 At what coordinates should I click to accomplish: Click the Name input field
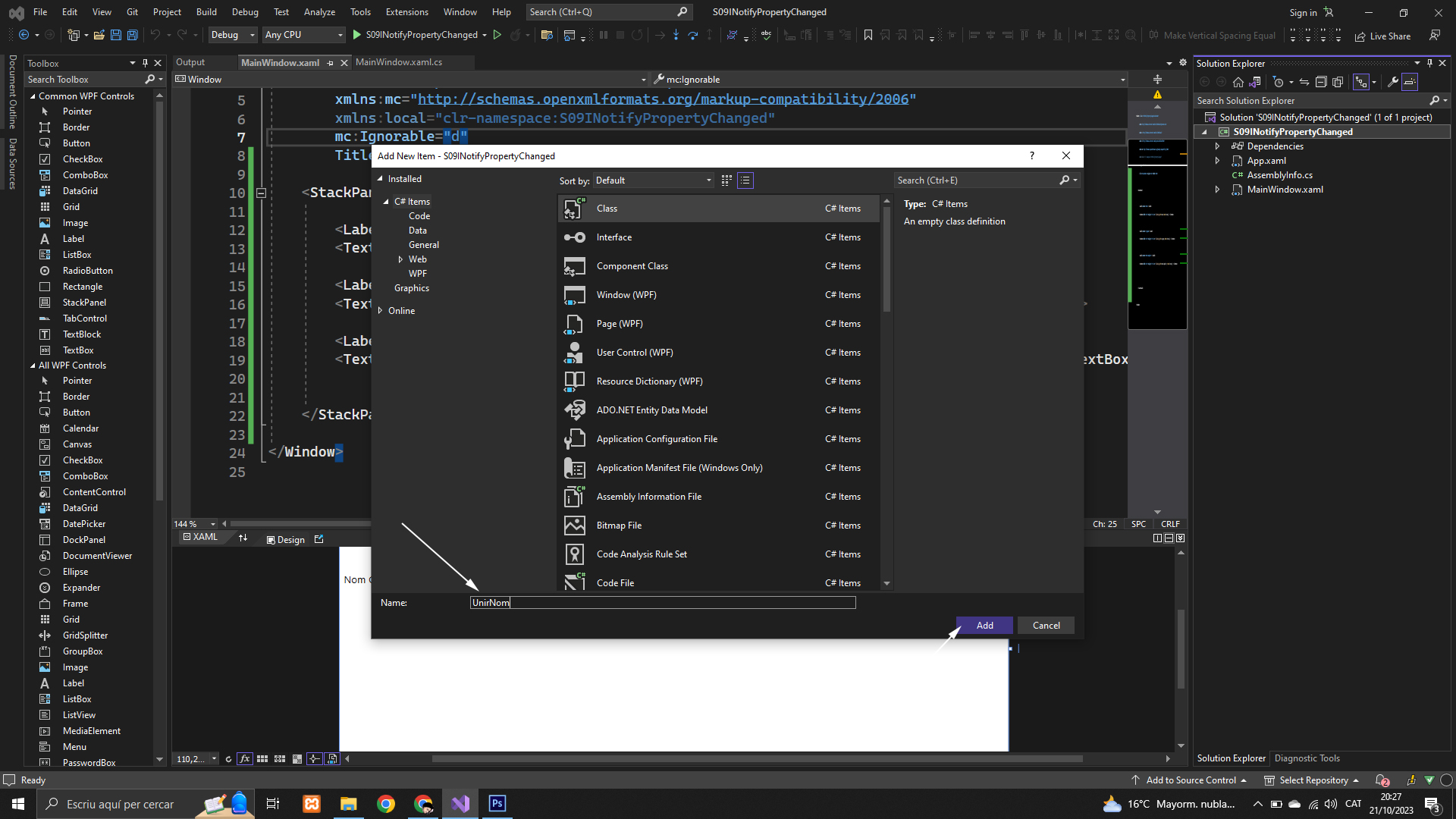(x=662, y=603)
